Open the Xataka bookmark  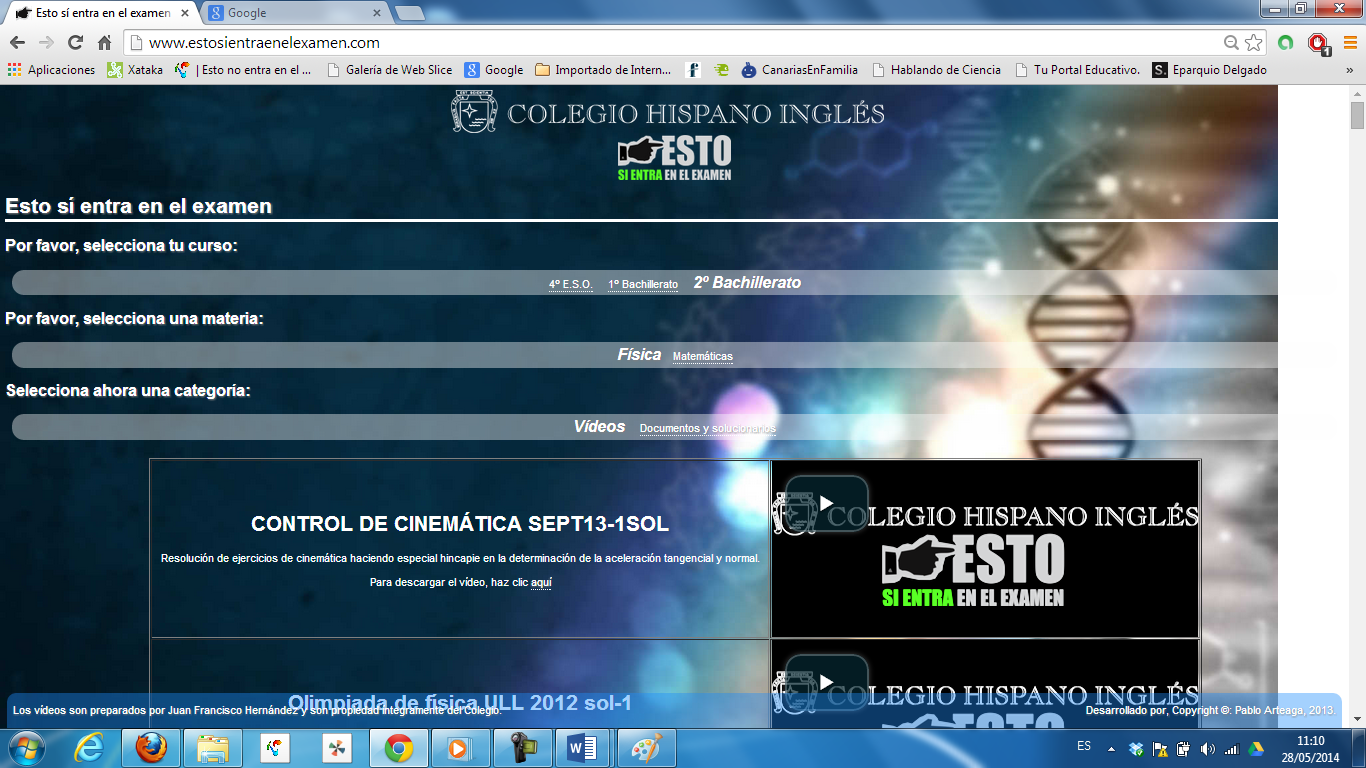click(x=135, y=70)
